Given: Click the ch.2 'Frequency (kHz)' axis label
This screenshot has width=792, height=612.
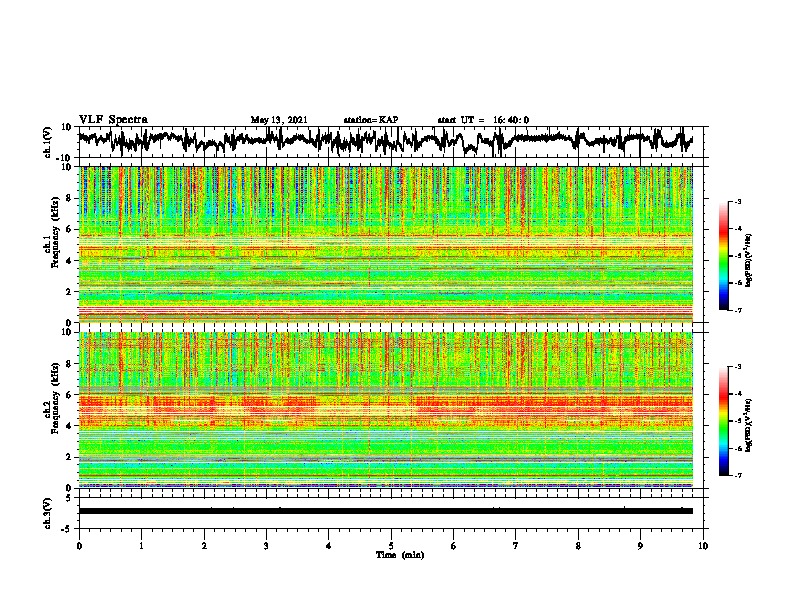Looking at the screenshot, I should coord(56,398).
